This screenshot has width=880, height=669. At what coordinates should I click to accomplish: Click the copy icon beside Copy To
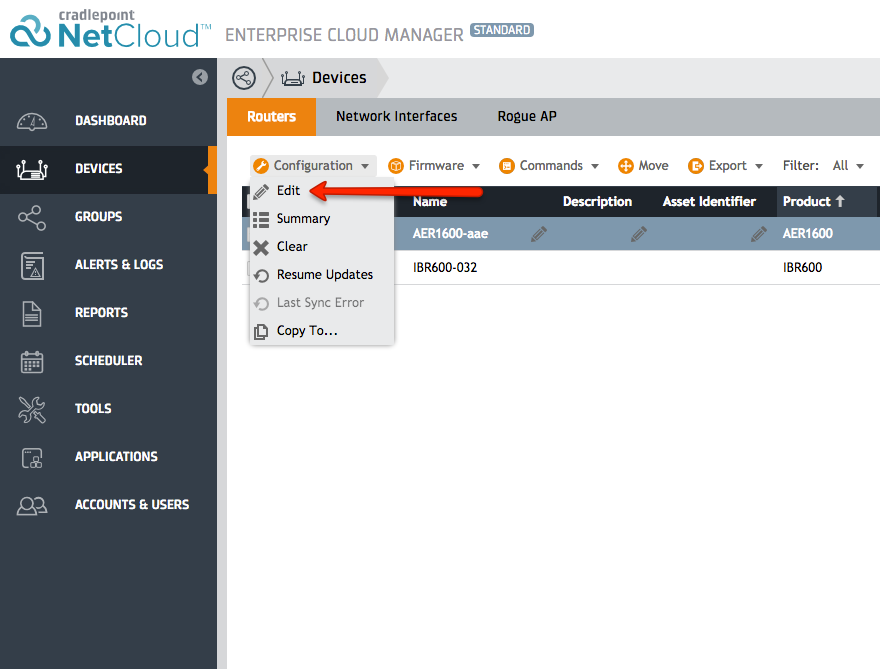261,332
